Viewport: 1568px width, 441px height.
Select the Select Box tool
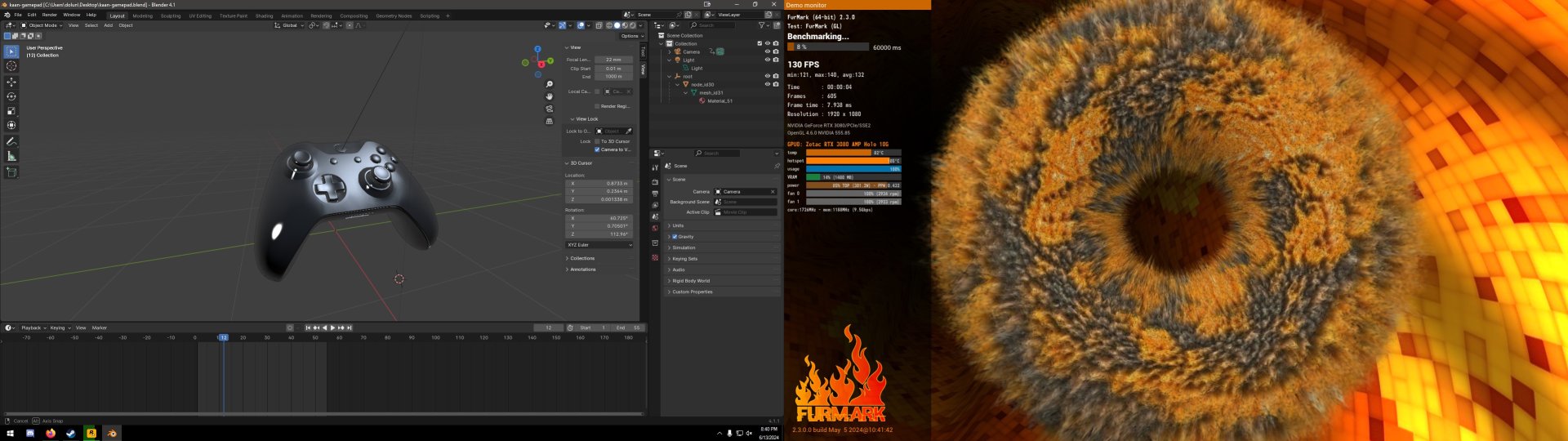tap(11, 51)
